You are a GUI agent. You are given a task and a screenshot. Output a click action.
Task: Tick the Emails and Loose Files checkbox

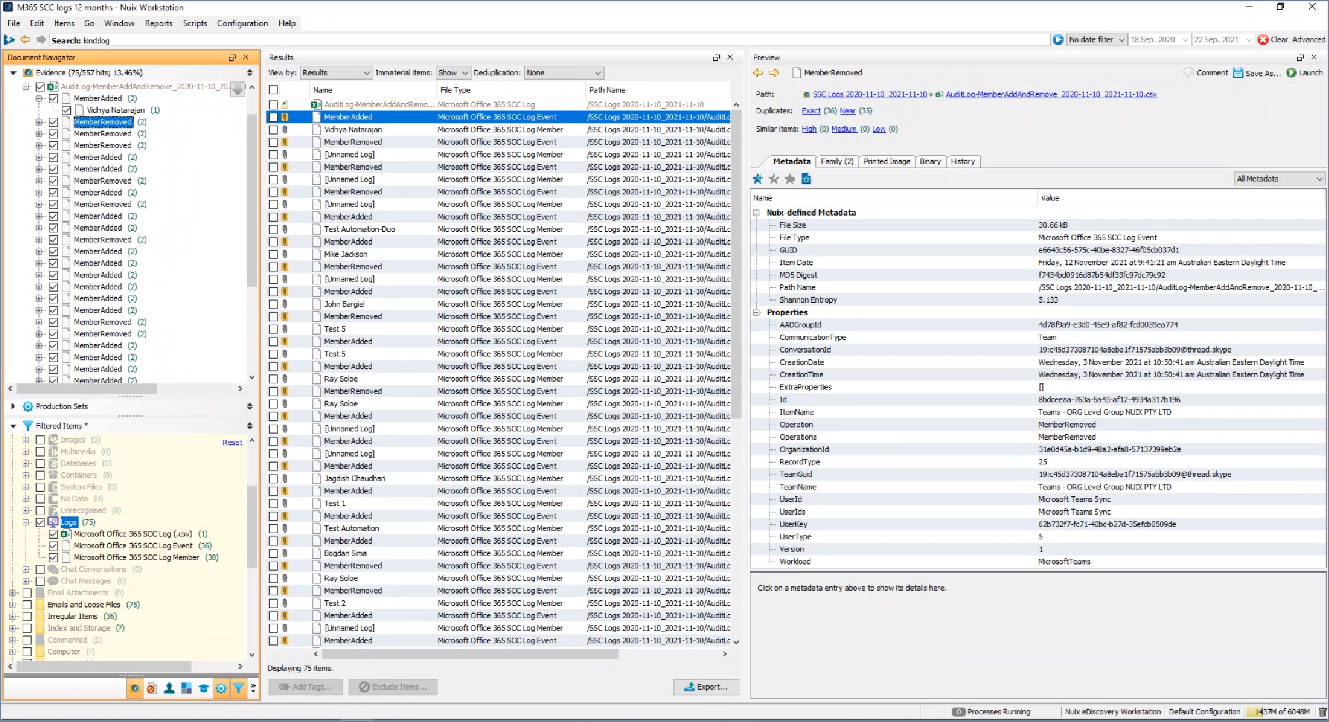pos(26,605)
